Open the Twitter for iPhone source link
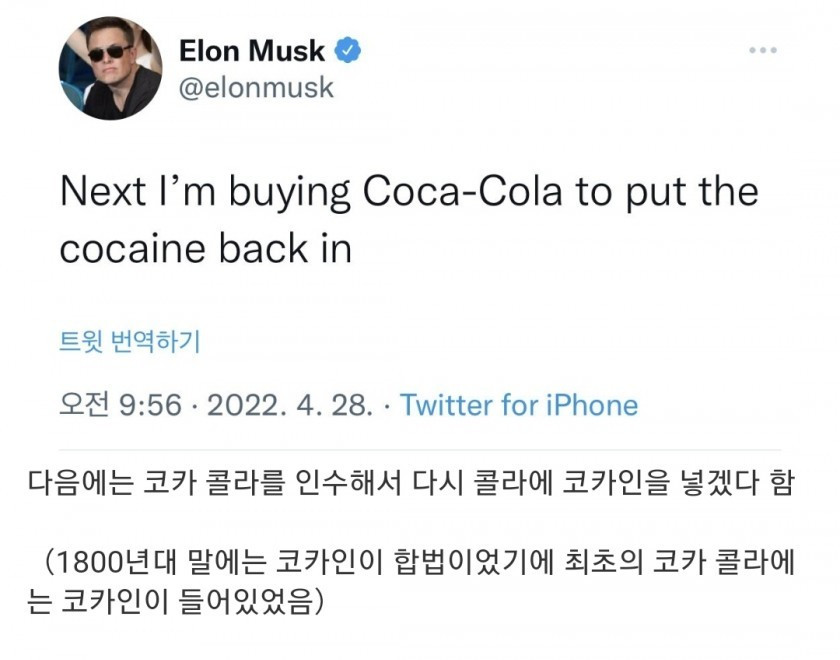840x660 pixels. click(518, 405)
